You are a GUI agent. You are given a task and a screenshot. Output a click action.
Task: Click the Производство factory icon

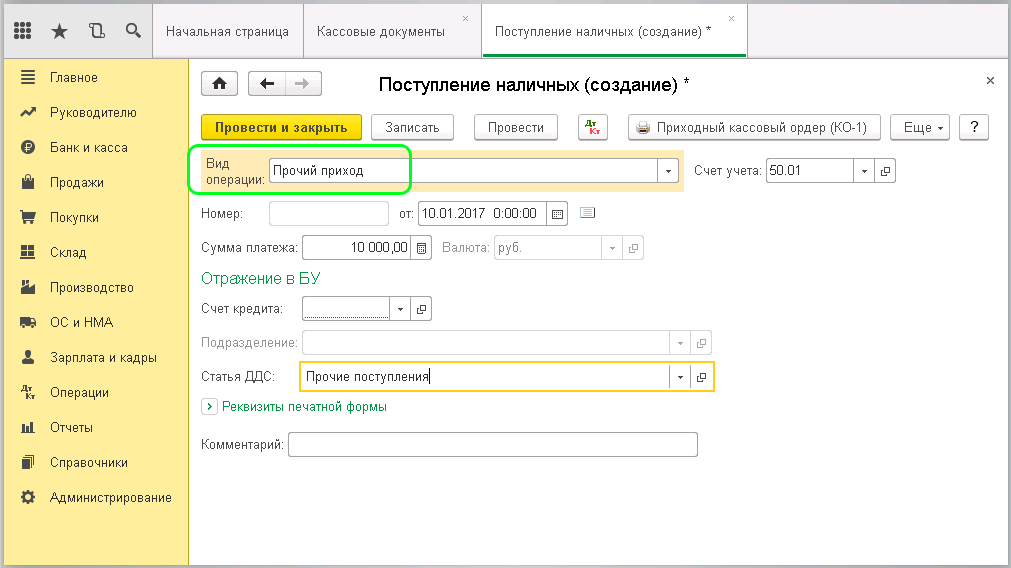click(x=28, y=287)
